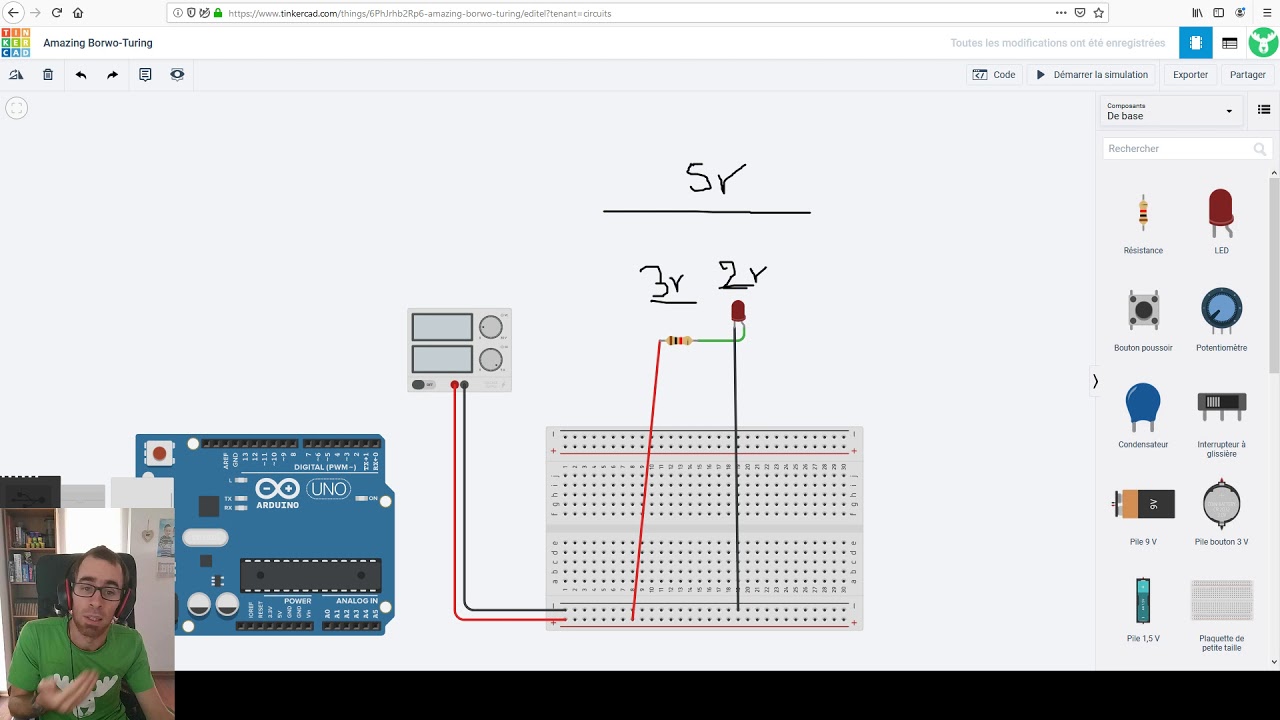
Task: Toggle the browser sidebar
Action: [x=1219, y=13]
